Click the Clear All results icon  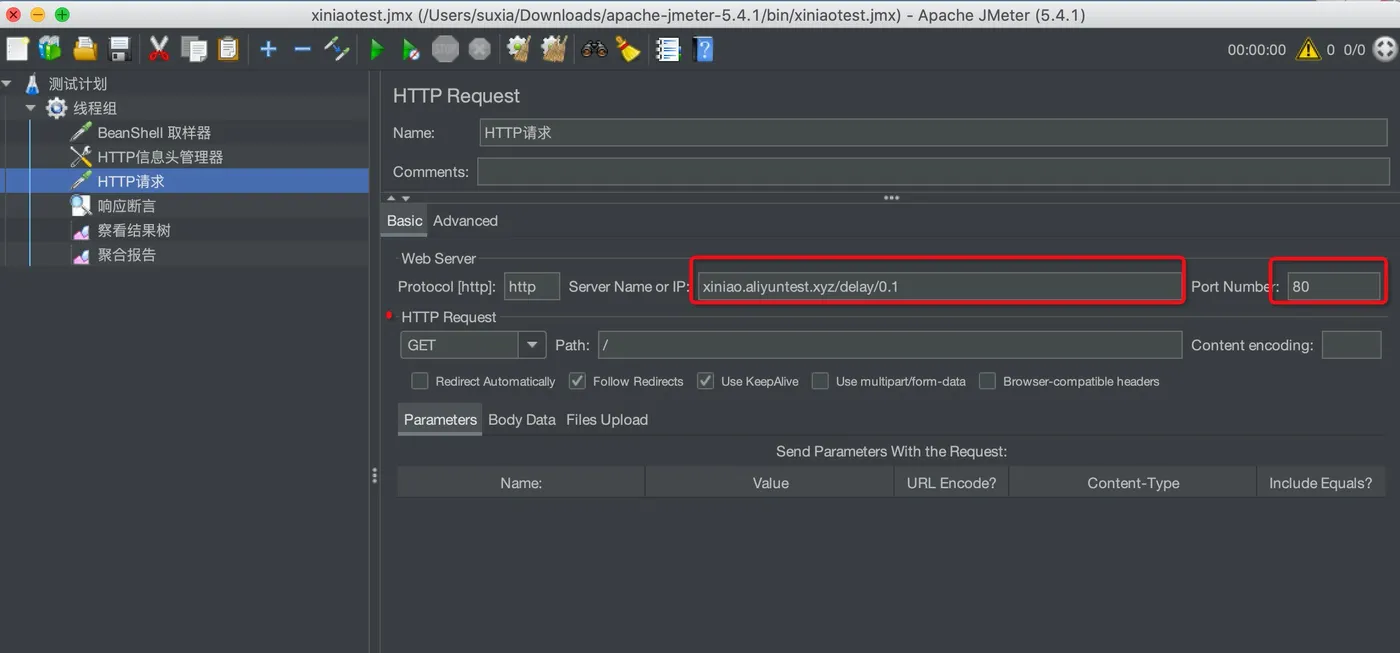click(554, 48)
